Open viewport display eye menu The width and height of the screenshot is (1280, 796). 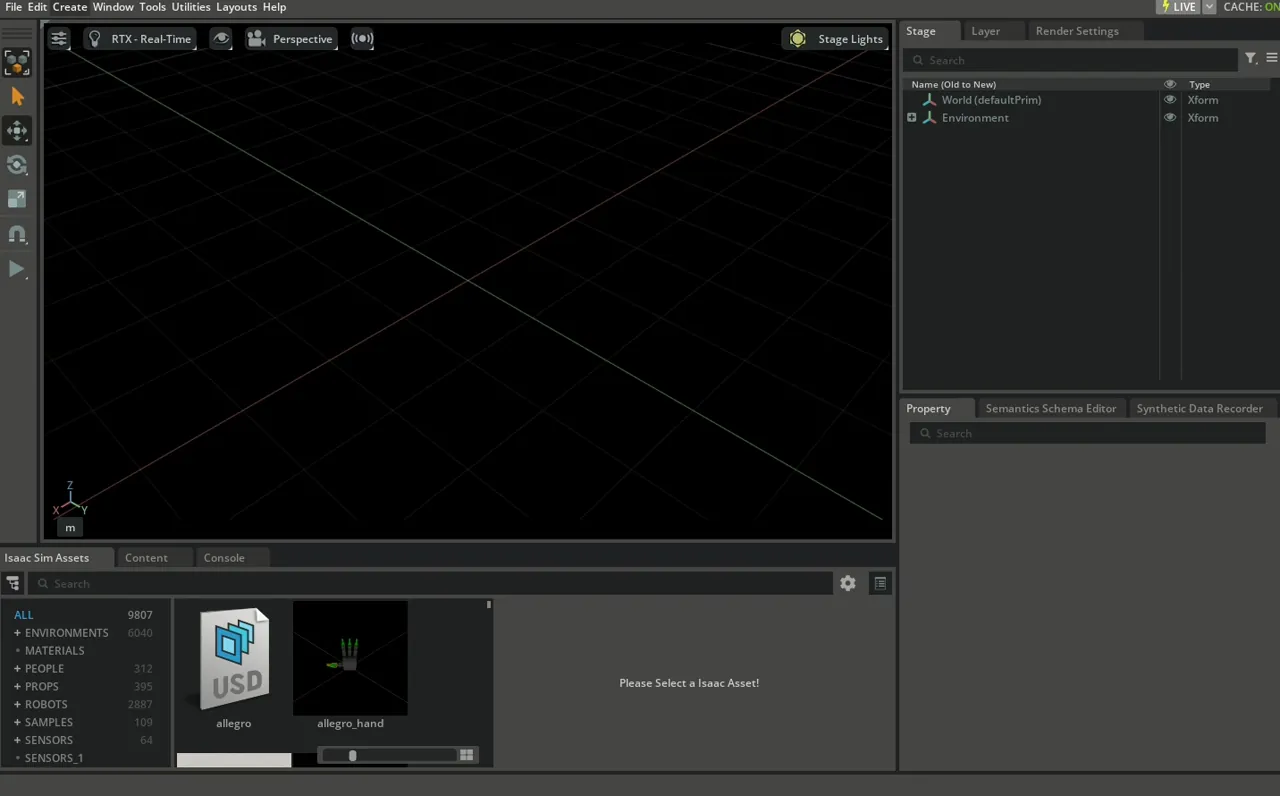(221, 39)
